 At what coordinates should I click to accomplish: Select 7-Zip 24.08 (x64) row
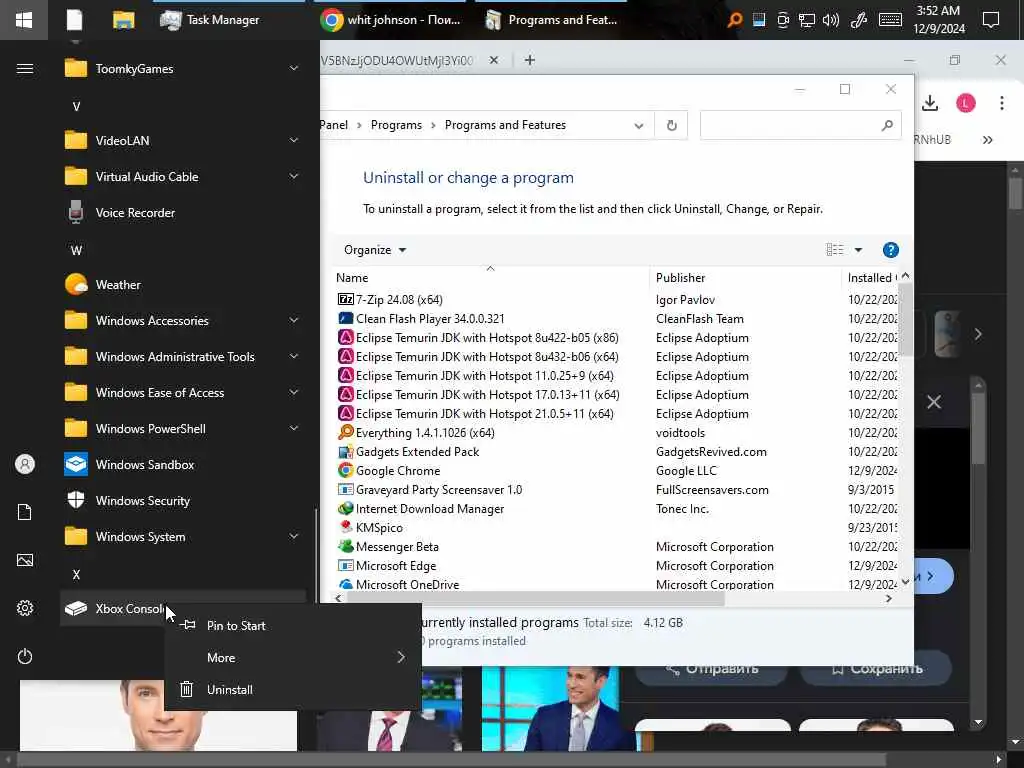coord(616,300)
